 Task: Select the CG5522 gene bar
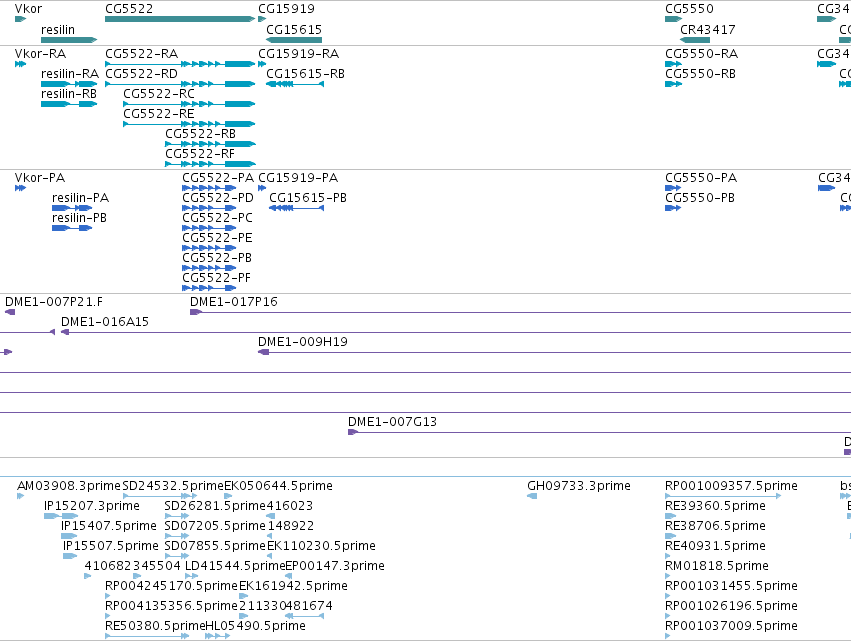[180, 19]
